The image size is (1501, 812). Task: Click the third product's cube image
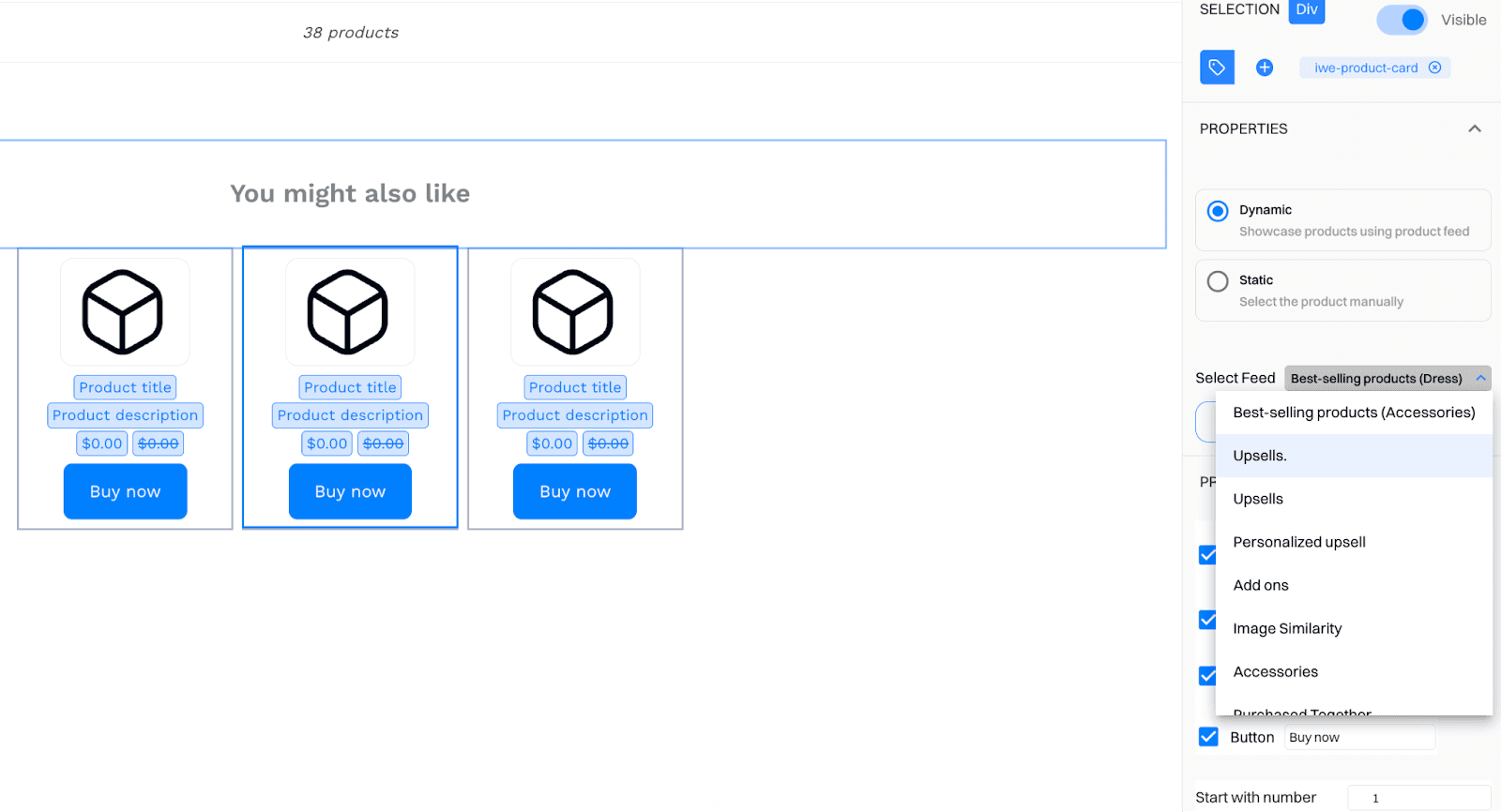coord(574,312)
